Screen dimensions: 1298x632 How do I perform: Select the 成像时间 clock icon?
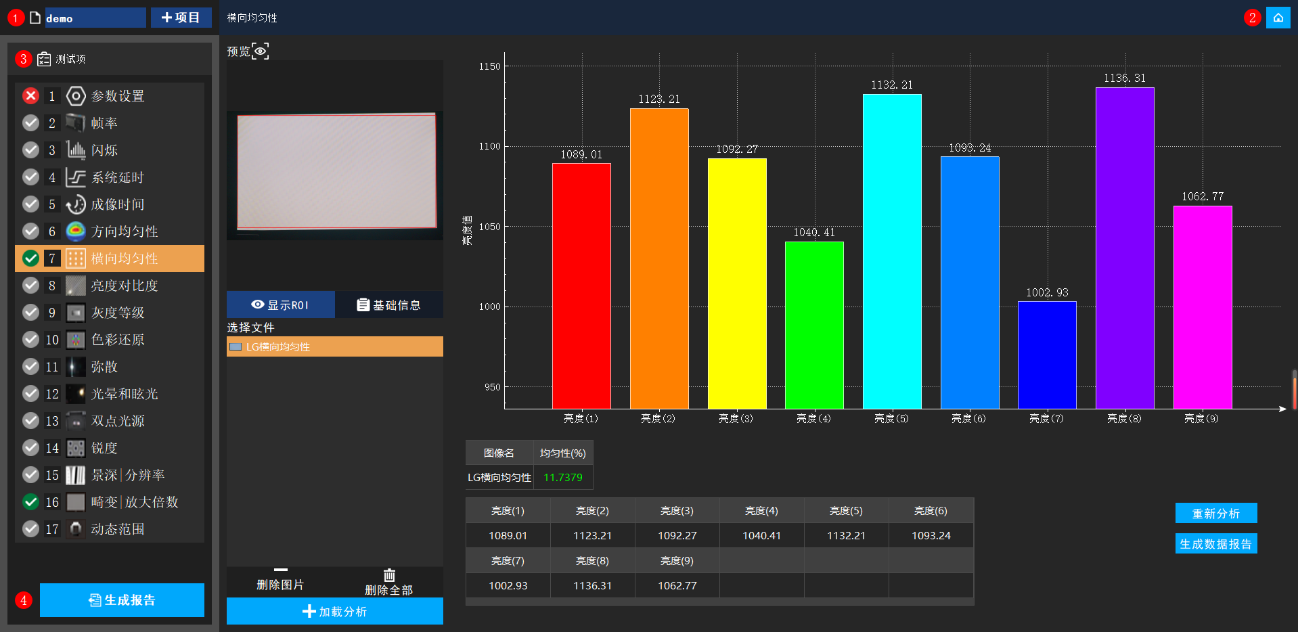click(76, 204)
